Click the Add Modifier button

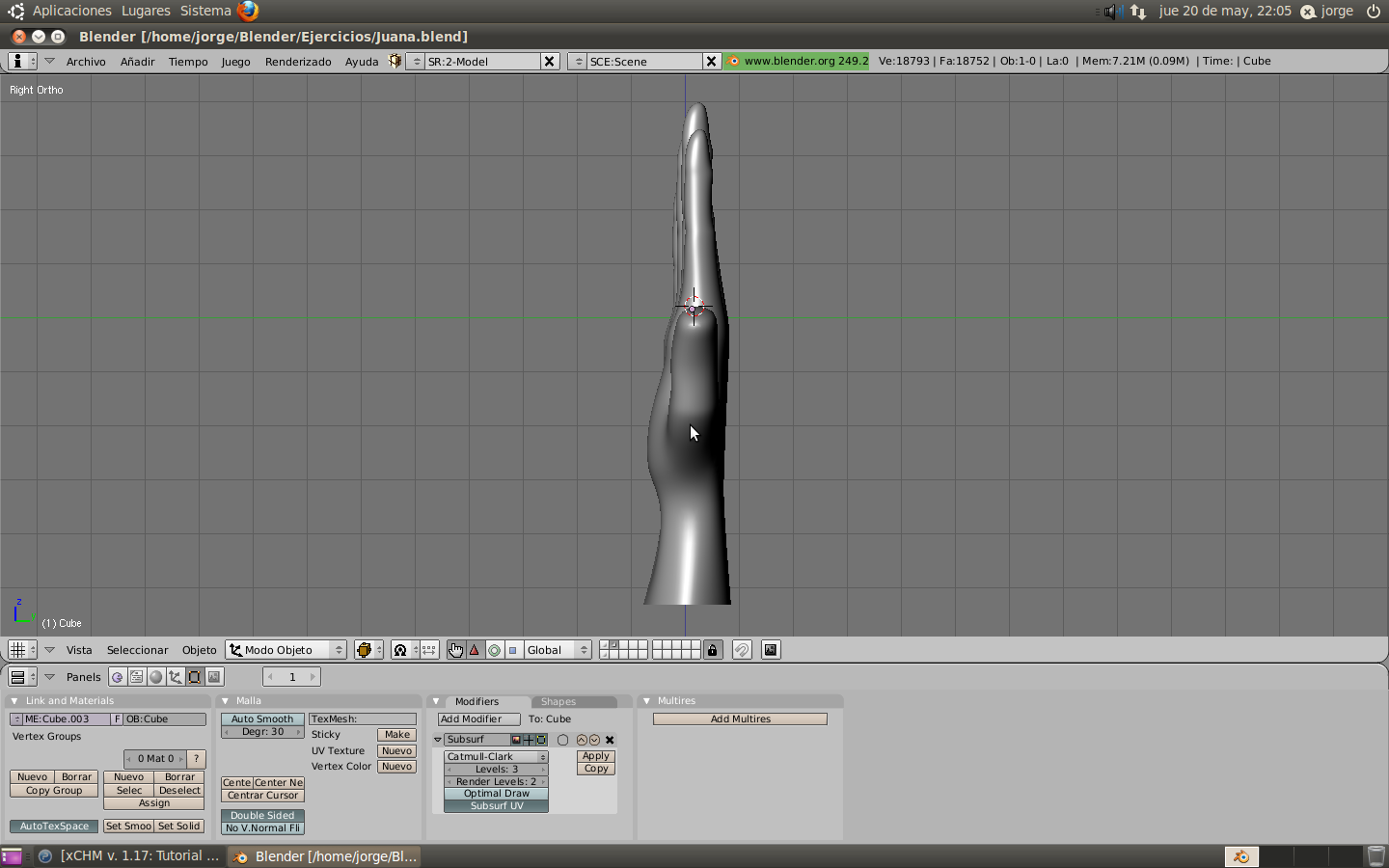(478, 719)
